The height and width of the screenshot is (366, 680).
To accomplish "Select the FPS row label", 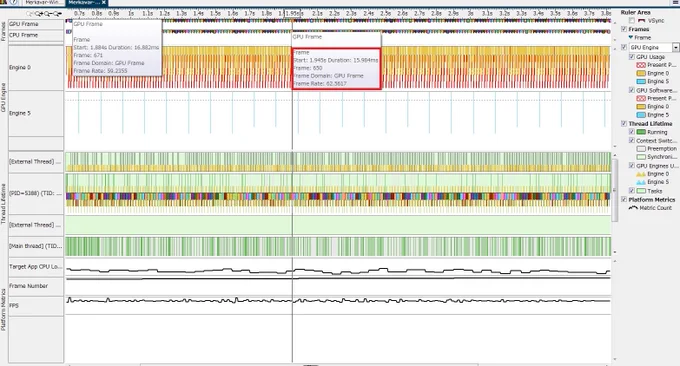I will click(36, 306).
